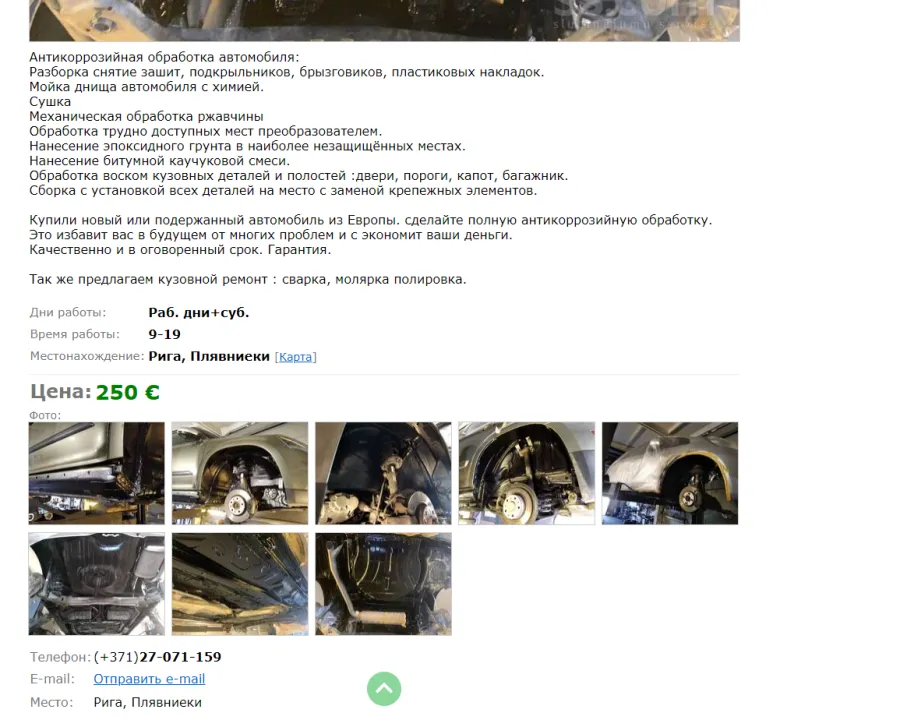Screen dimensions: 900x727
Task: Click the Отправить e-mail link
Action: click(x=149, y=679)
